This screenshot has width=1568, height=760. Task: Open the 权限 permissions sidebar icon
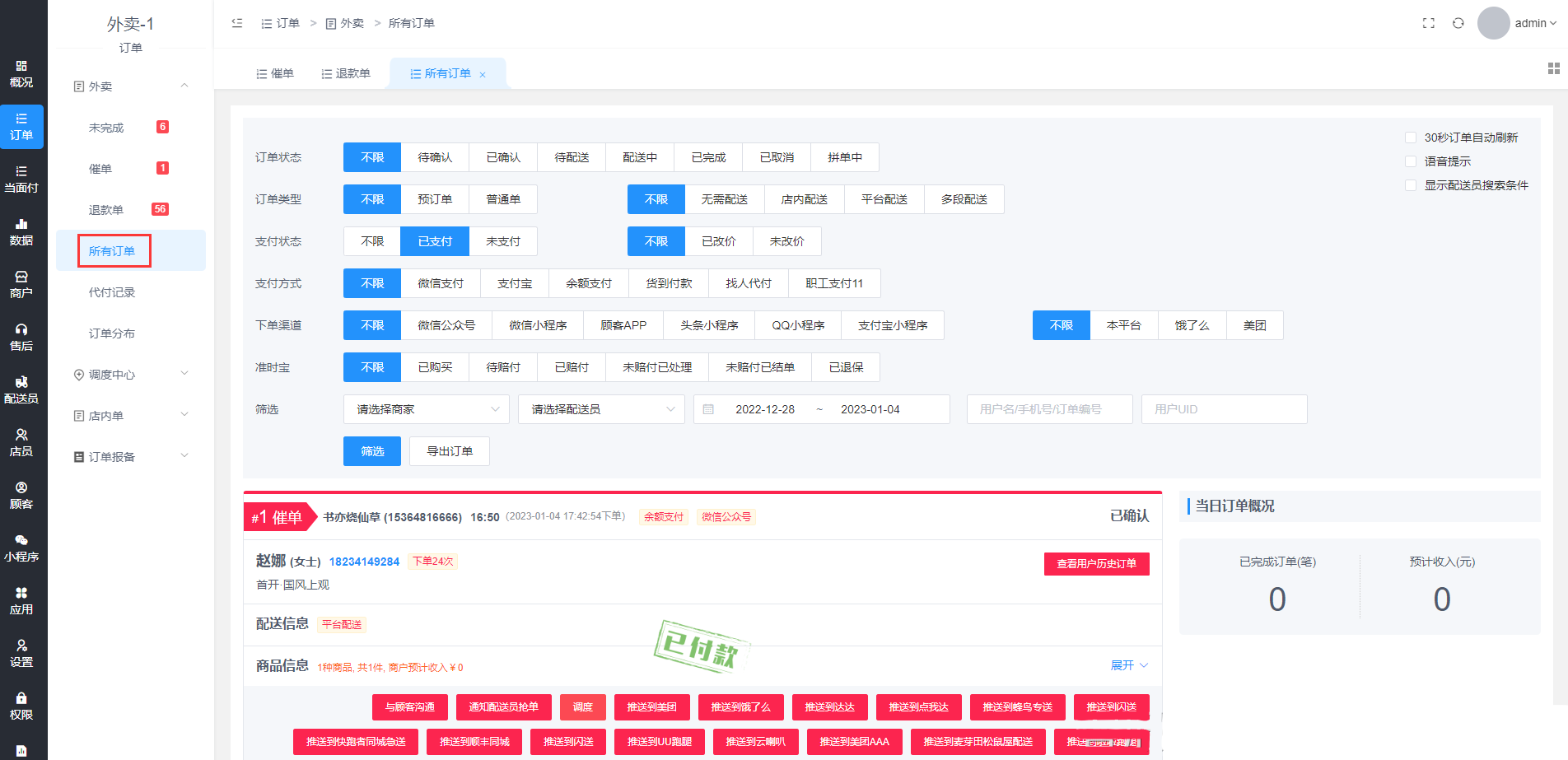tap(21, 706)
